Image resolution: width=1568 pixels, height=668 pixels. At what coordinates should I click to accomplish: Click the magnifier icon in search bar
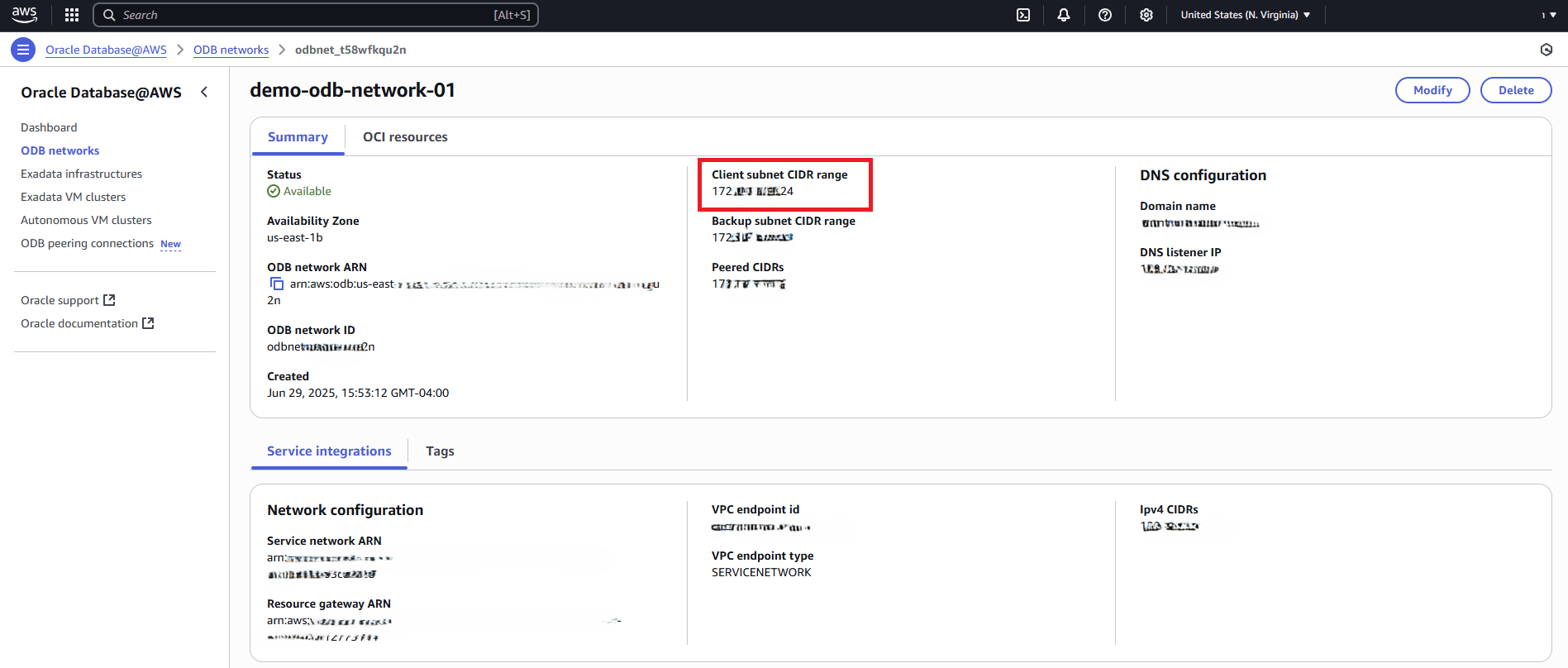click(x=109, y=15)
